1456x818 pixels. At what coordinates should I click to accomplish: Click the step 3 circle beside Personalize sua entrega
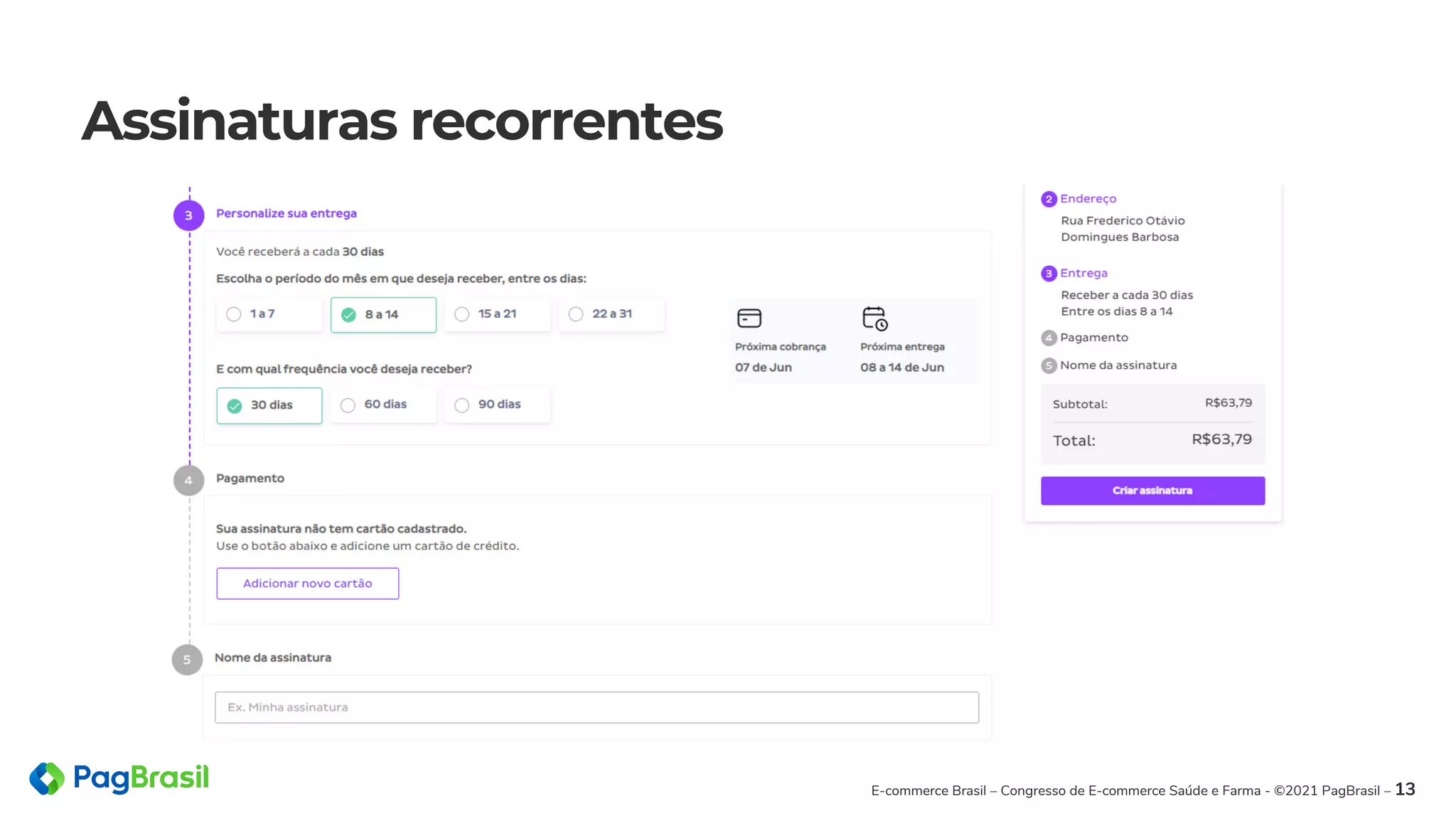pyautogui.click(x=188, y=215)
